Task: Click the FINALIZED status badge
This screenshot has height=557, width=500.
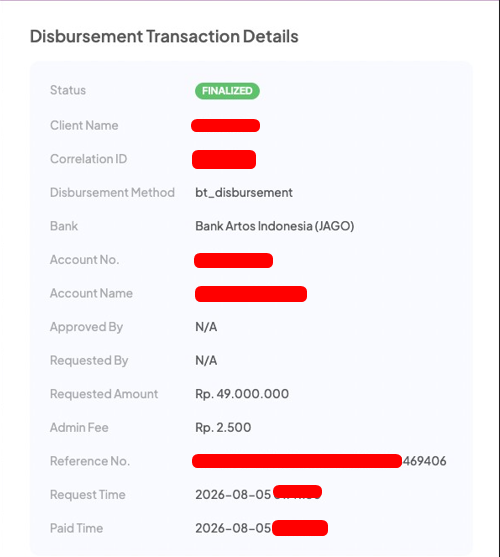Action: 227,91
